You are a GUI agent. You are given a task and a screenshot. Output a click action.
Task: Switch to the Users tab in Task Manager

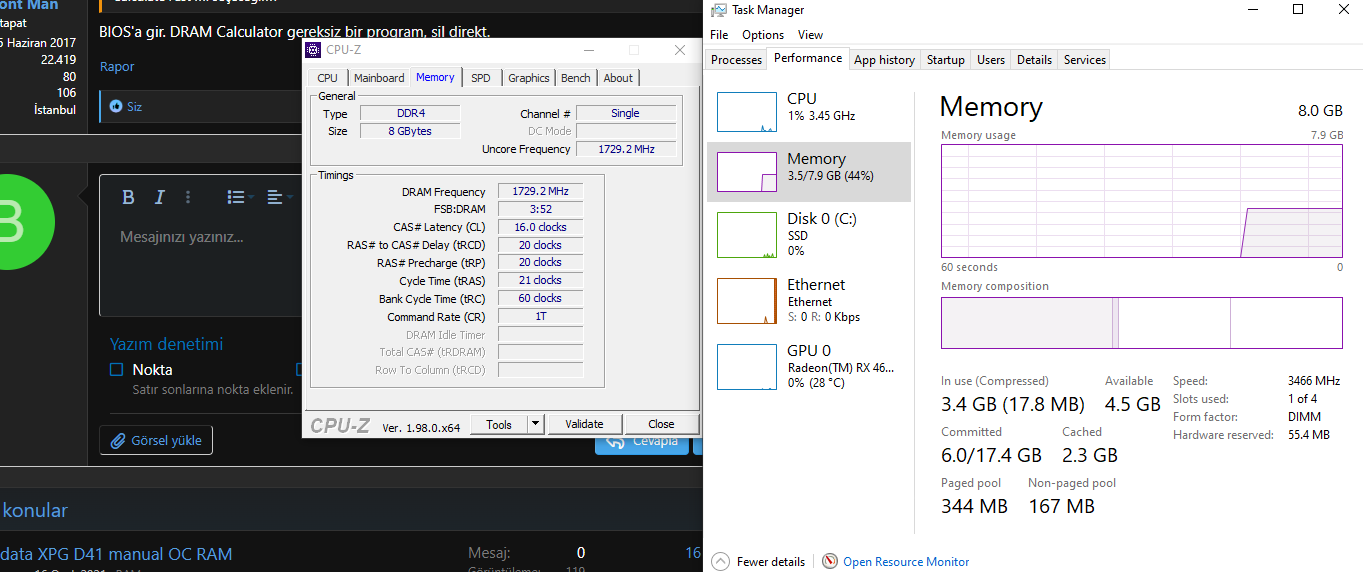(x=991, y=60)
